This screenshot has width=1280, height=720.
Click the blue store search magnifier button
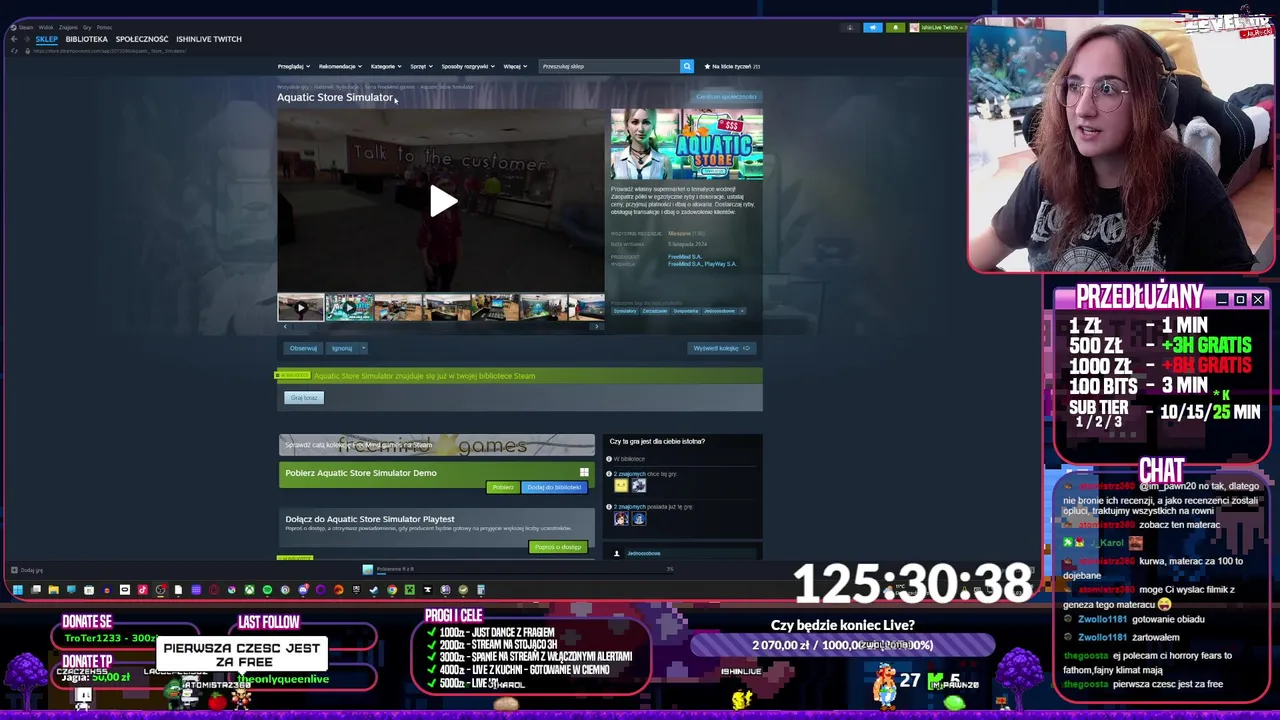[x=686, y=66]
